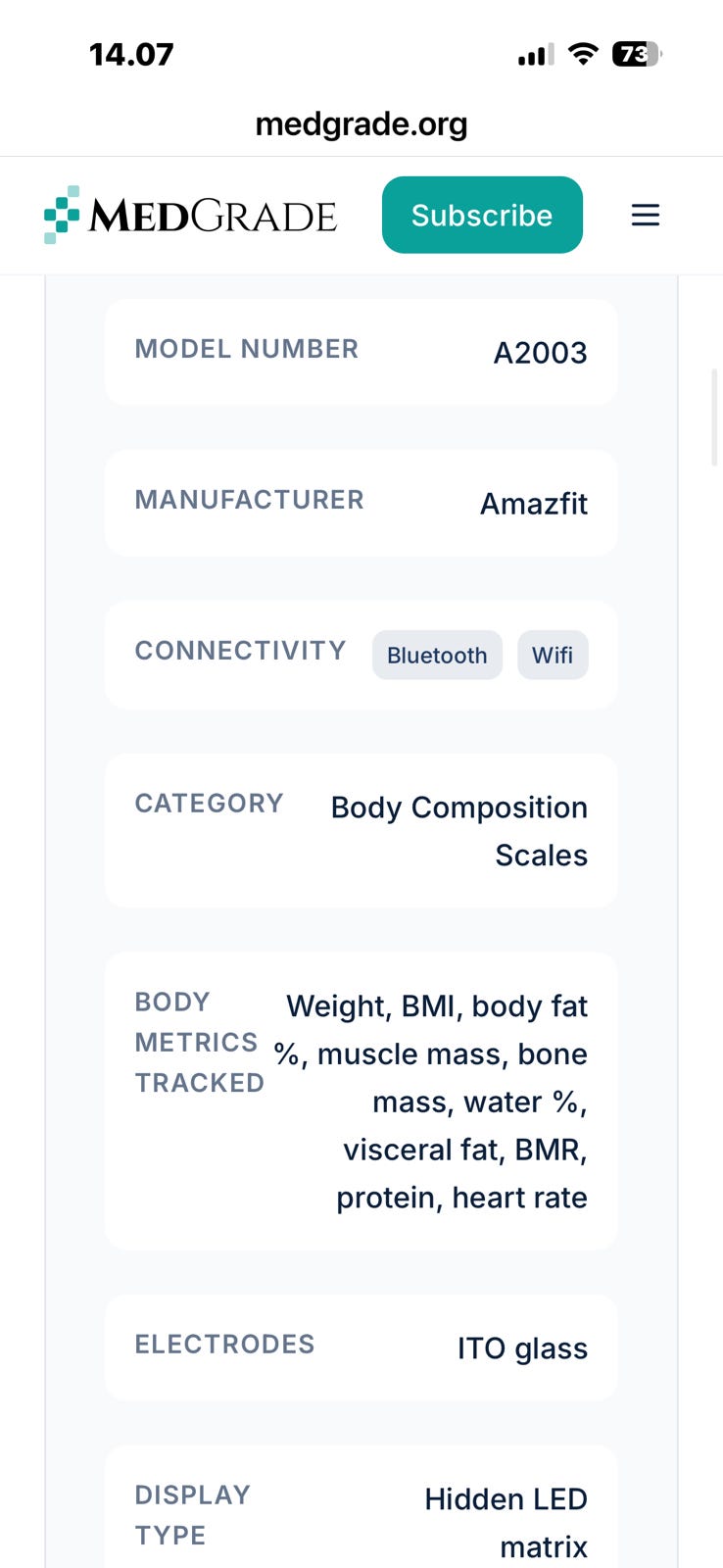723x1568 pixels.
Task: Tap the medgrade.org address bar
Action: coord(361,124)
